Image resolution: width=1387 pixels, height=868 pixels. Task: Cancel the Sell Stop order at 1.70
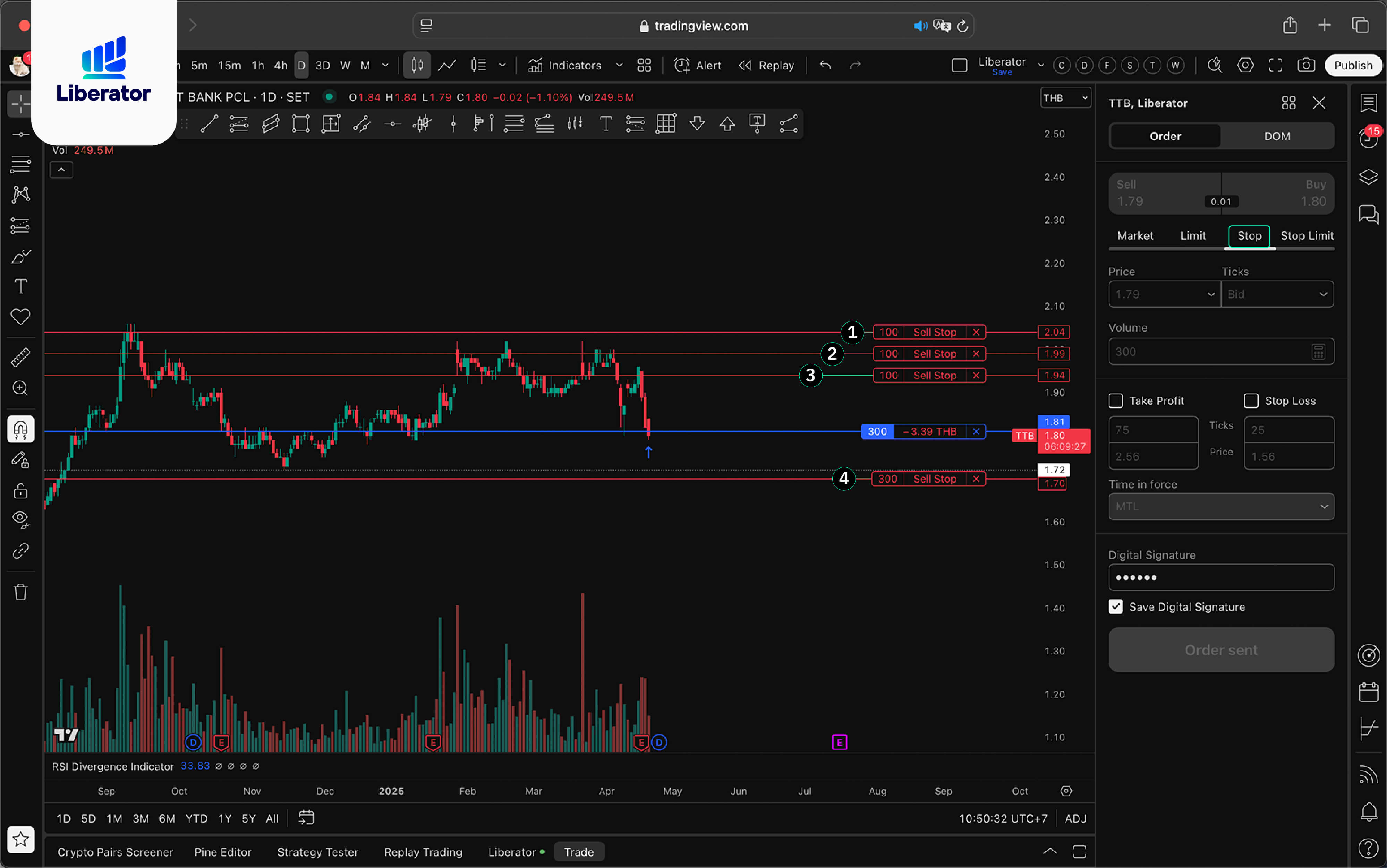976,479
